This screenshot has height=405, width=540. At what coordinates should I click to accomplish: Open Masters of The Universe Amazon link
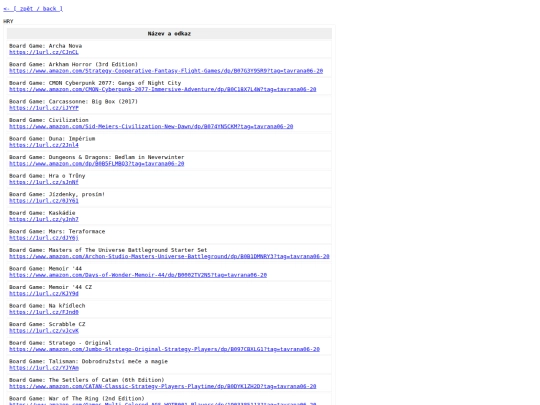169,257
